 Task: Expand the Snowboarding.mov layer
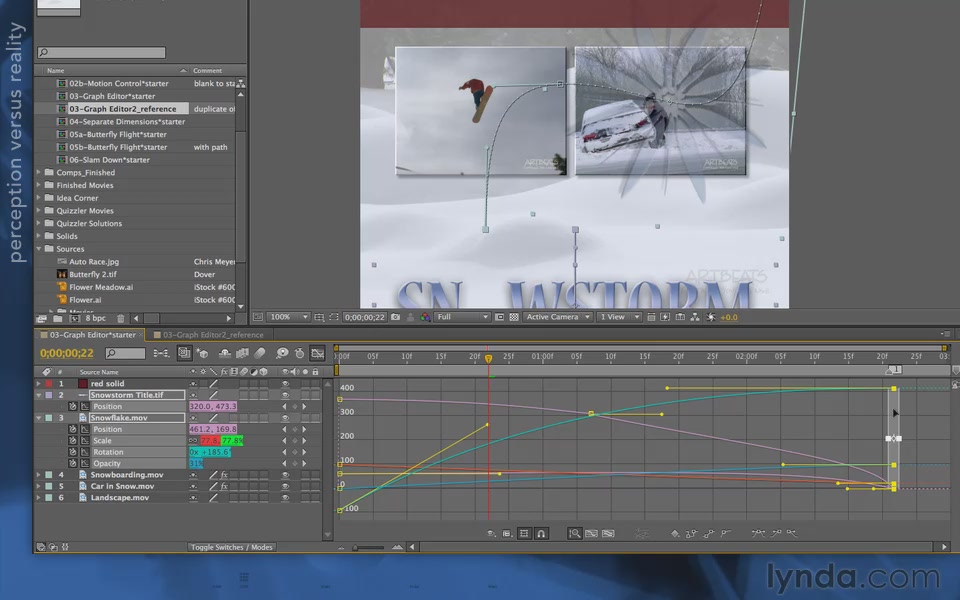[x=39, y=475]
